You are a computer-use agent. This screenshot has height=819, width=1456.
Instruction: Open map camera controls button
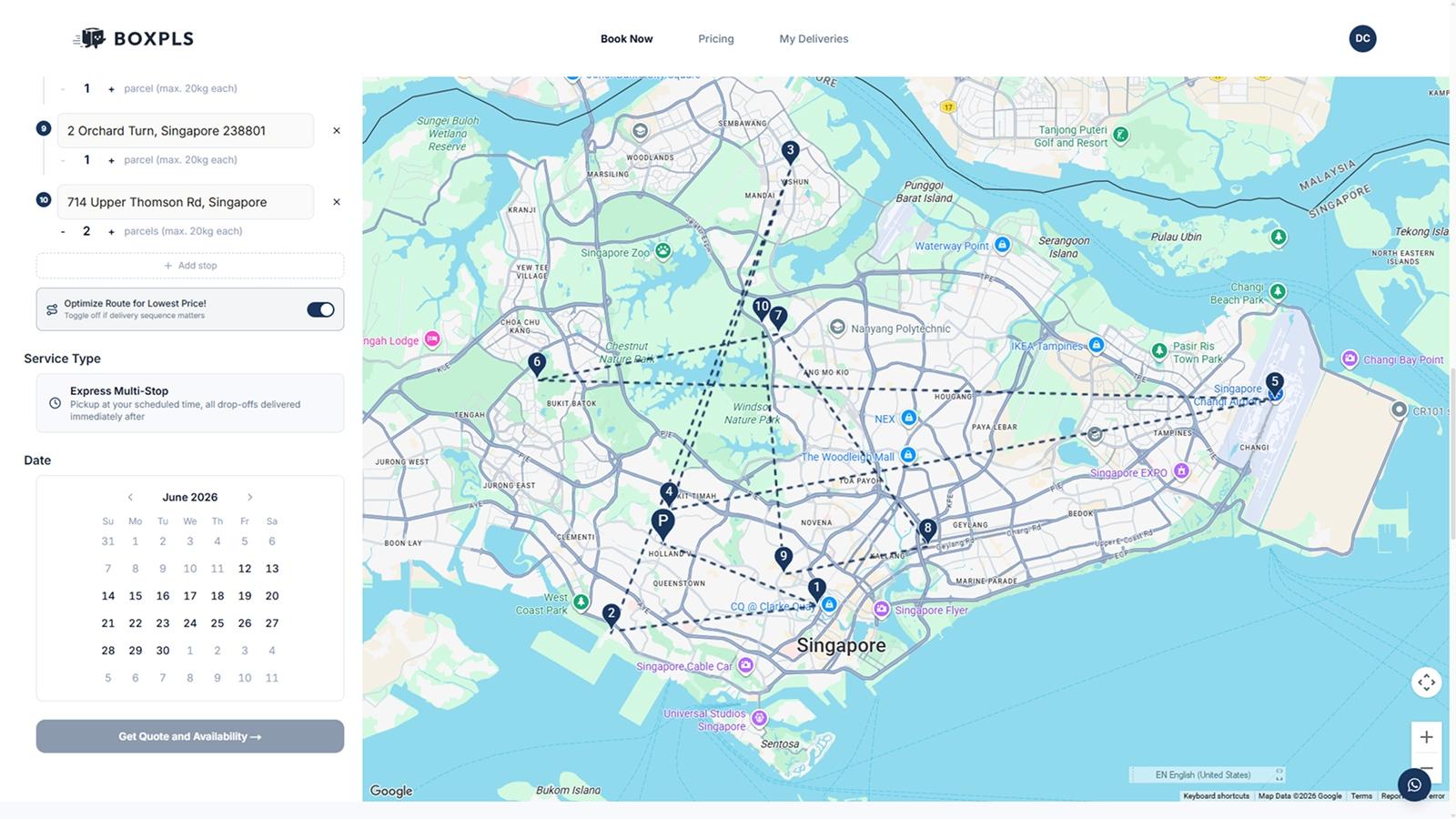1426,682
